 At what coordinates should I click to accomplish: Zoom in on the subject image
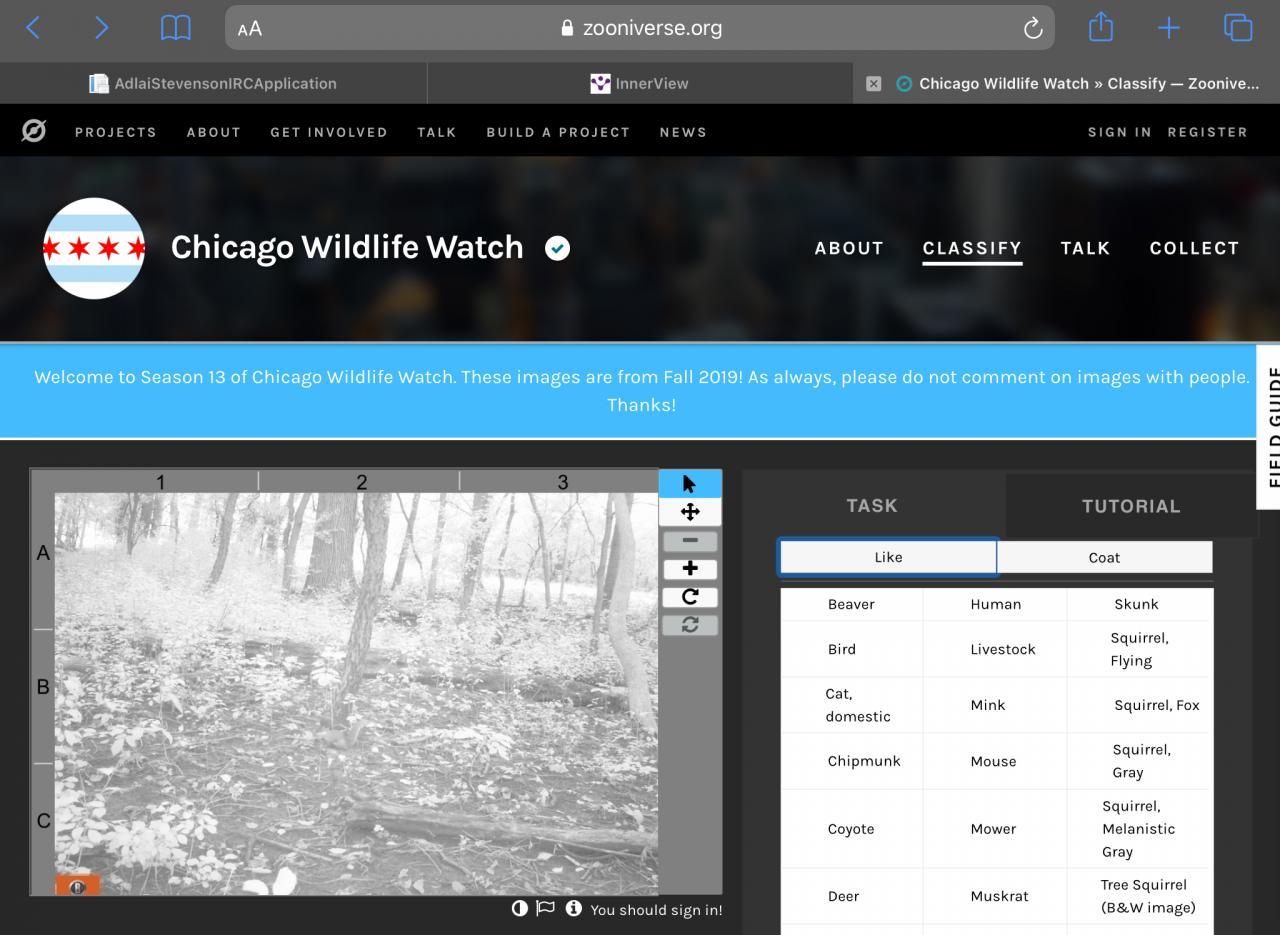click(690, 569)
